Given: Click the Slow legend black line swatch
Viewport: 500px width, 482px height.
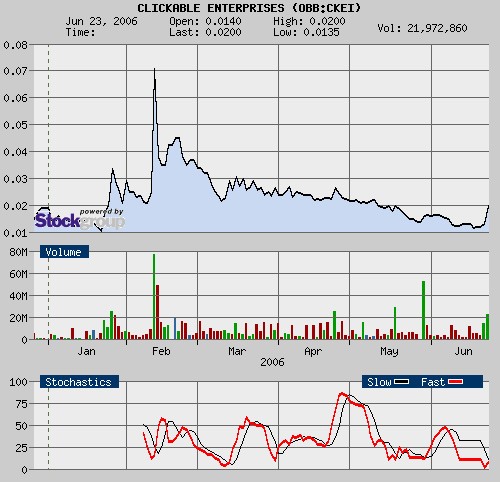Looking at the screenshot, I should pyautogui.click(x=401, y=382).
